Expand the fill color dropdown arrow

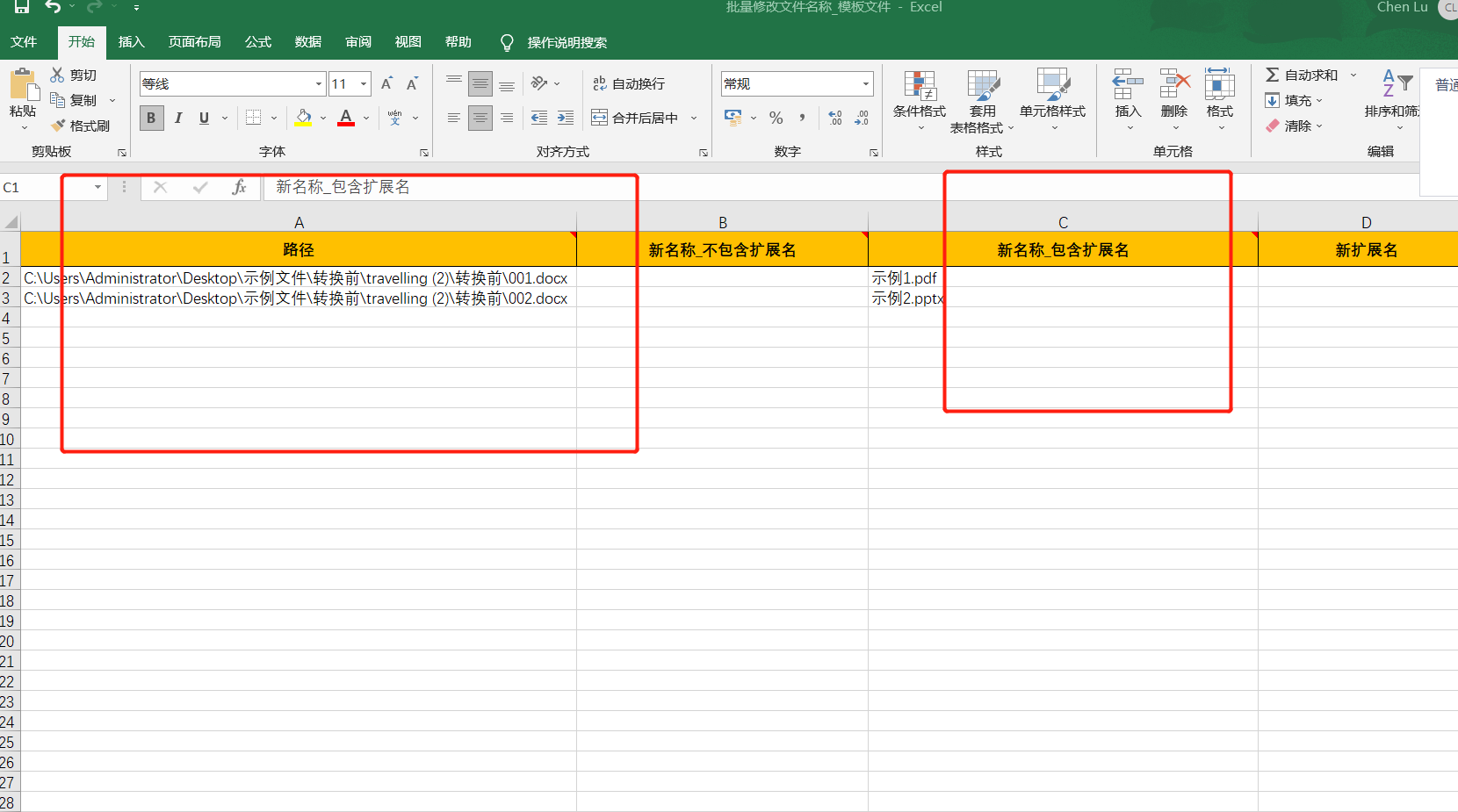(x=321, y=118)
